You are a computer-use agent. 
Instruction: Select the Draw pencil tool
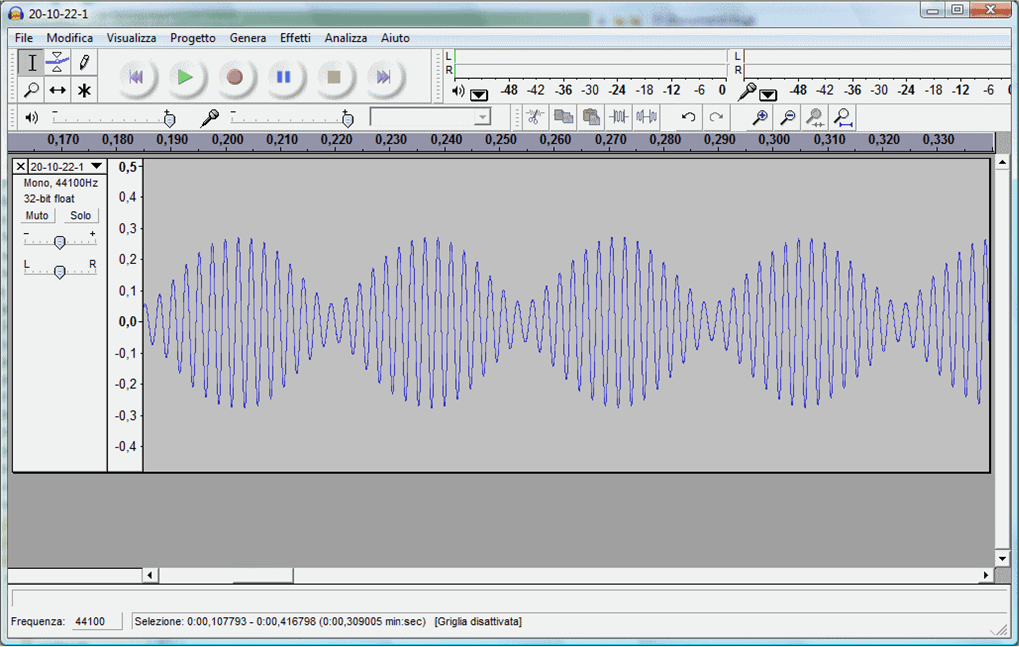pos(84,63)
